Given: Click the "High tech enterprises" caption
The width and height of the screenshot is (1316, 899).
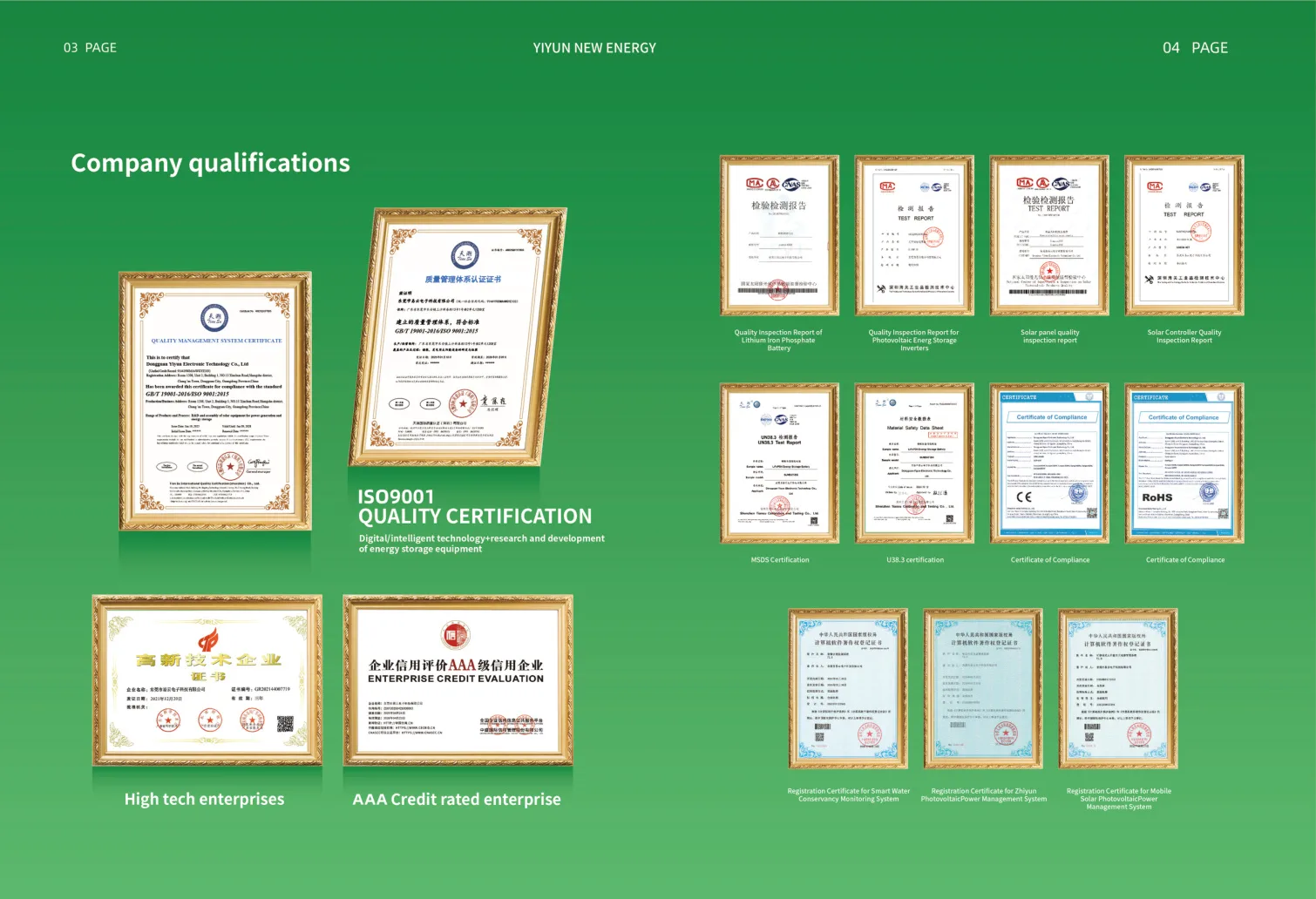Looking at the screenshot, I should (x=204, y=799).
